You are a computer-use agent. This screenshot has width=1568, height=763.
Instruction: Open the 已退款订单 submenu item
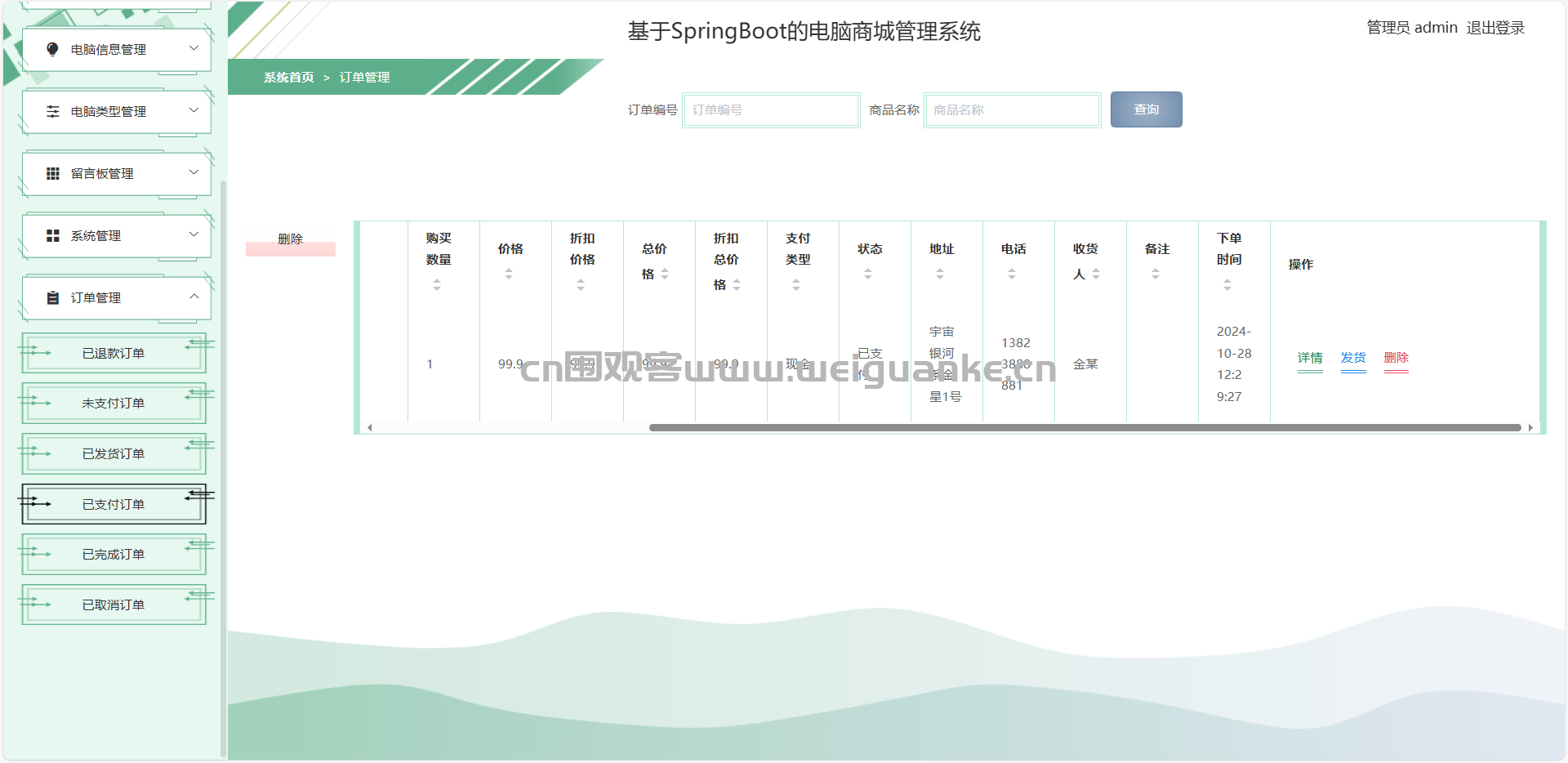point(114,353)
